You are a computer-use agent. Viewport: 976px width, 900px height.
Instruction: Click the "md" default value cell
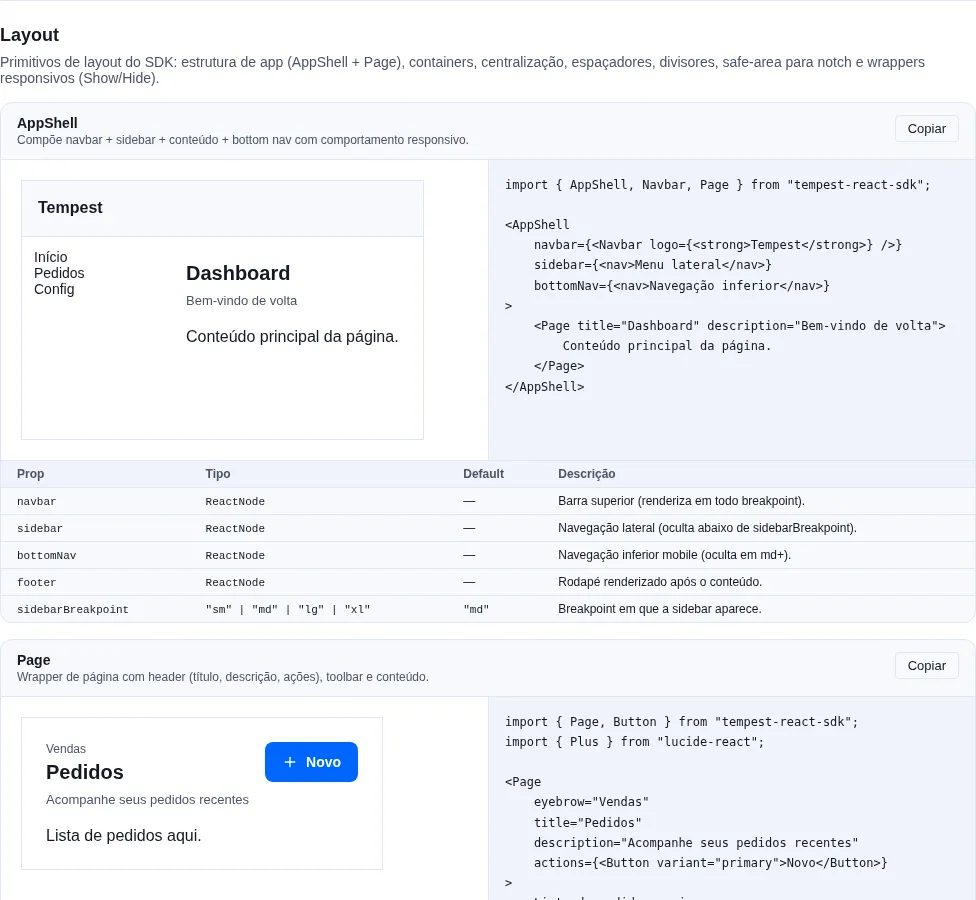[476, 609]
